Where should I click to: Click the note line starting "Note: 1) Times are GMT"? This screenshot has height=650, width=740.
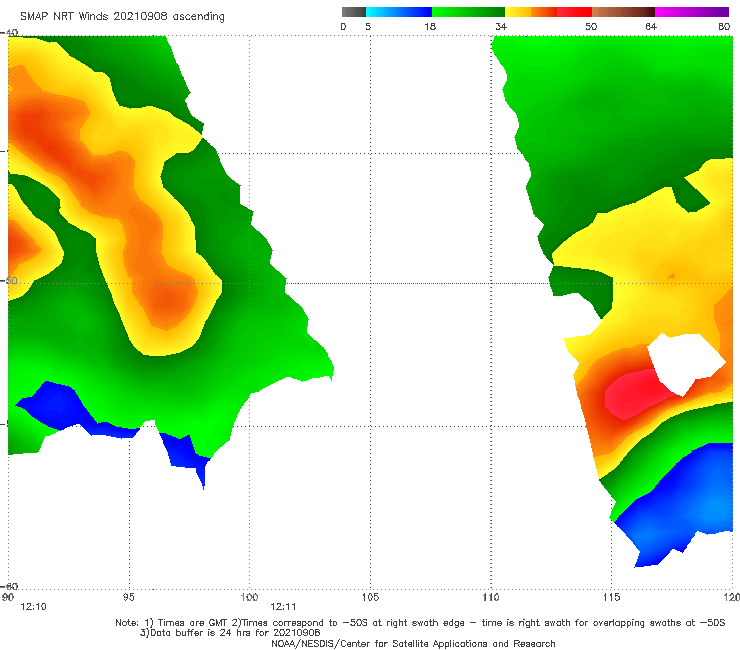420,623
